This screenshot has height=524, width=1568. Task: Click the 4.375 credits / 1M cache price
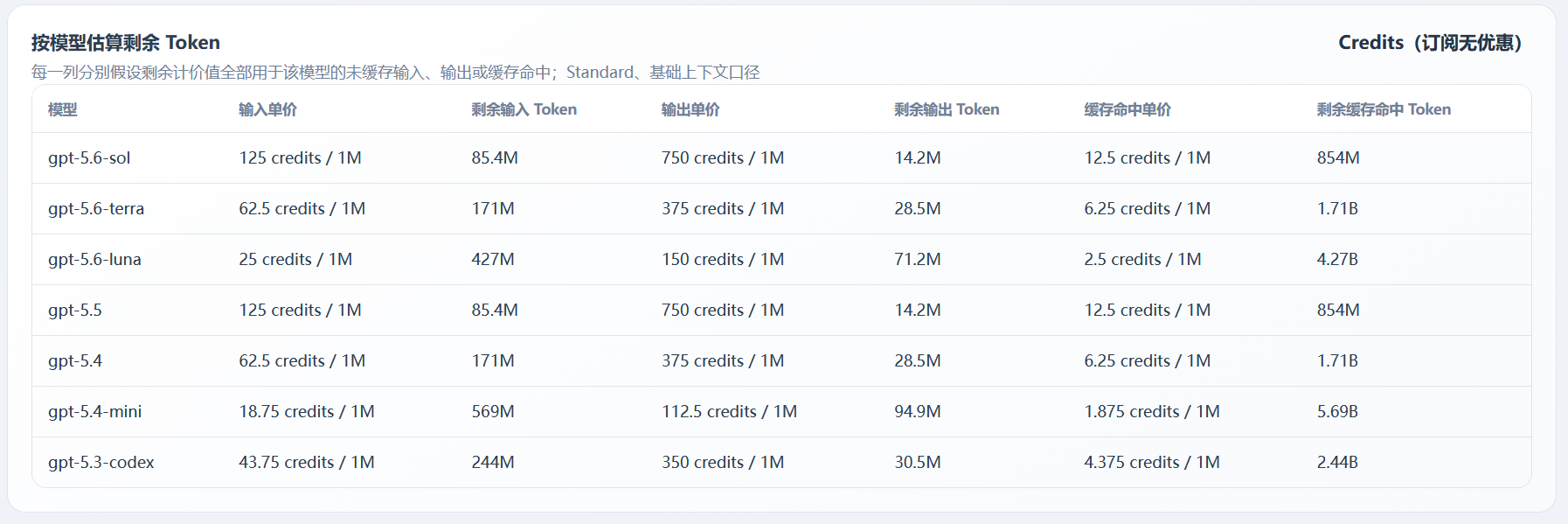click(x=1152, y=463)
